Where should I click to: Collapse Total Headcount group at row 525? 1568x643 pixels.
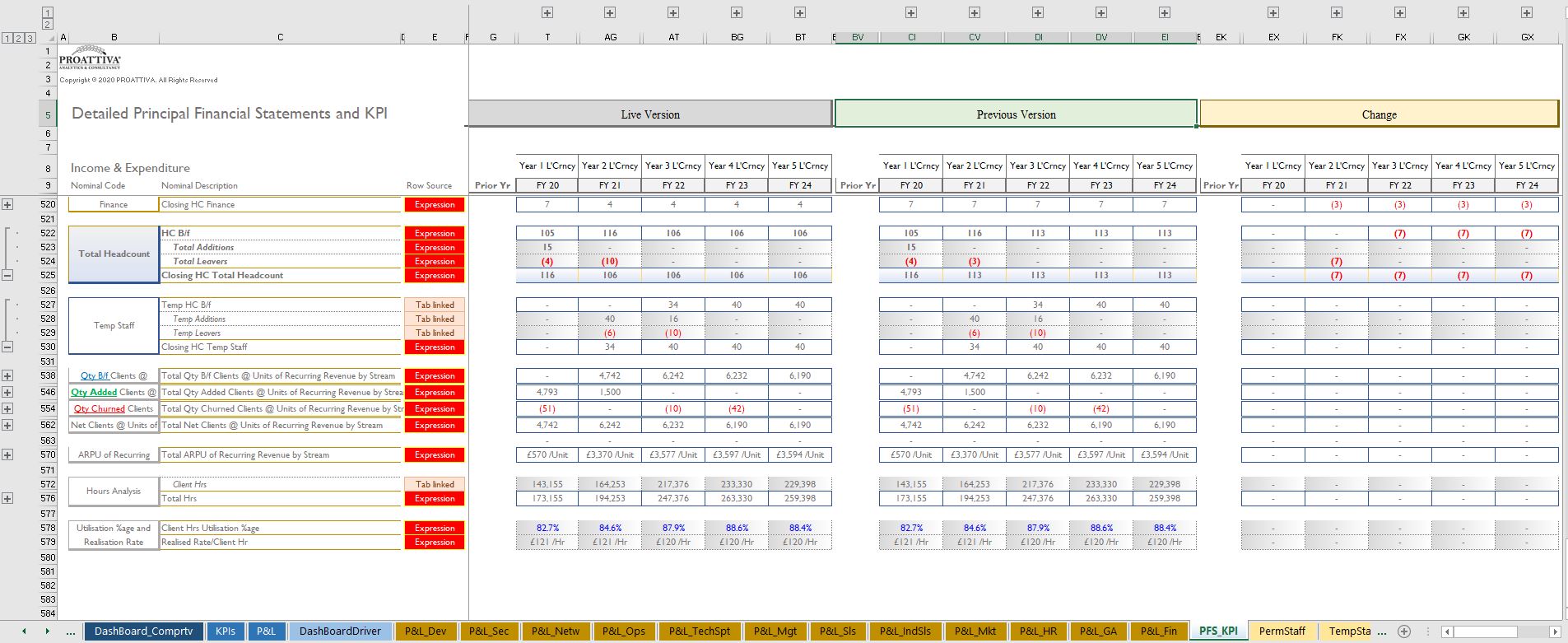[x=7, y=275]
